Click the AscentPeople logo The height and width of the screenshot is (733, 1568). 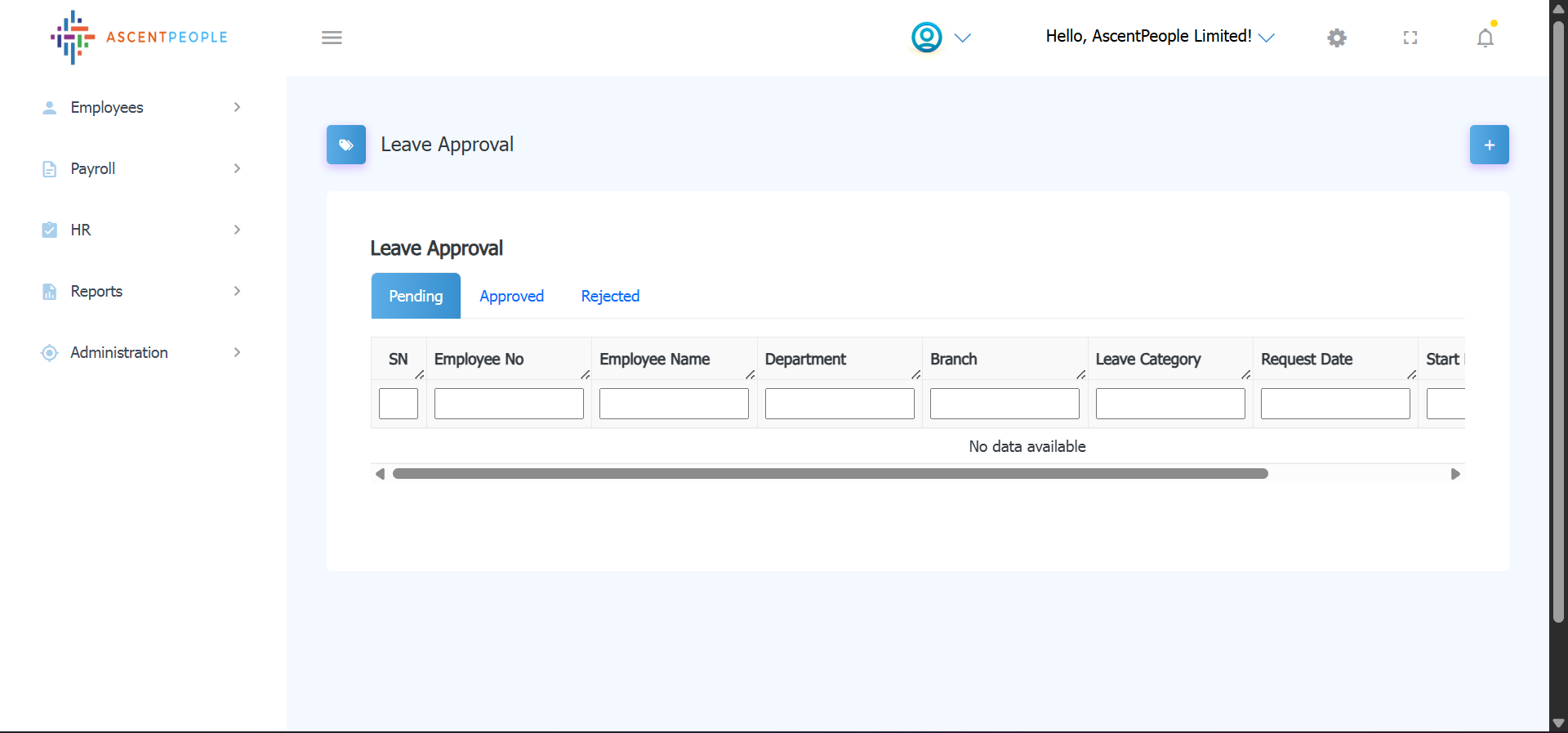pyautogui.click(x=139, y=38)
